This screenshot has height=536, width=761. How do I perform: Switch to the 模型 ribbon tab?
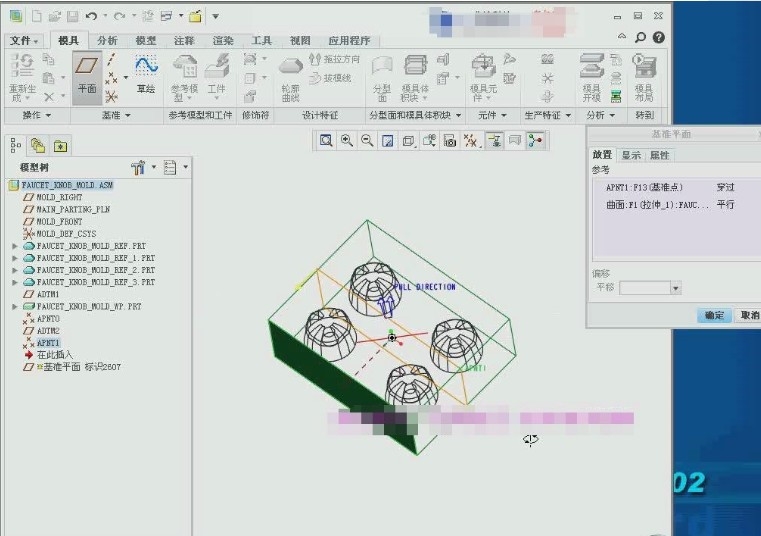tap(146, 40)
